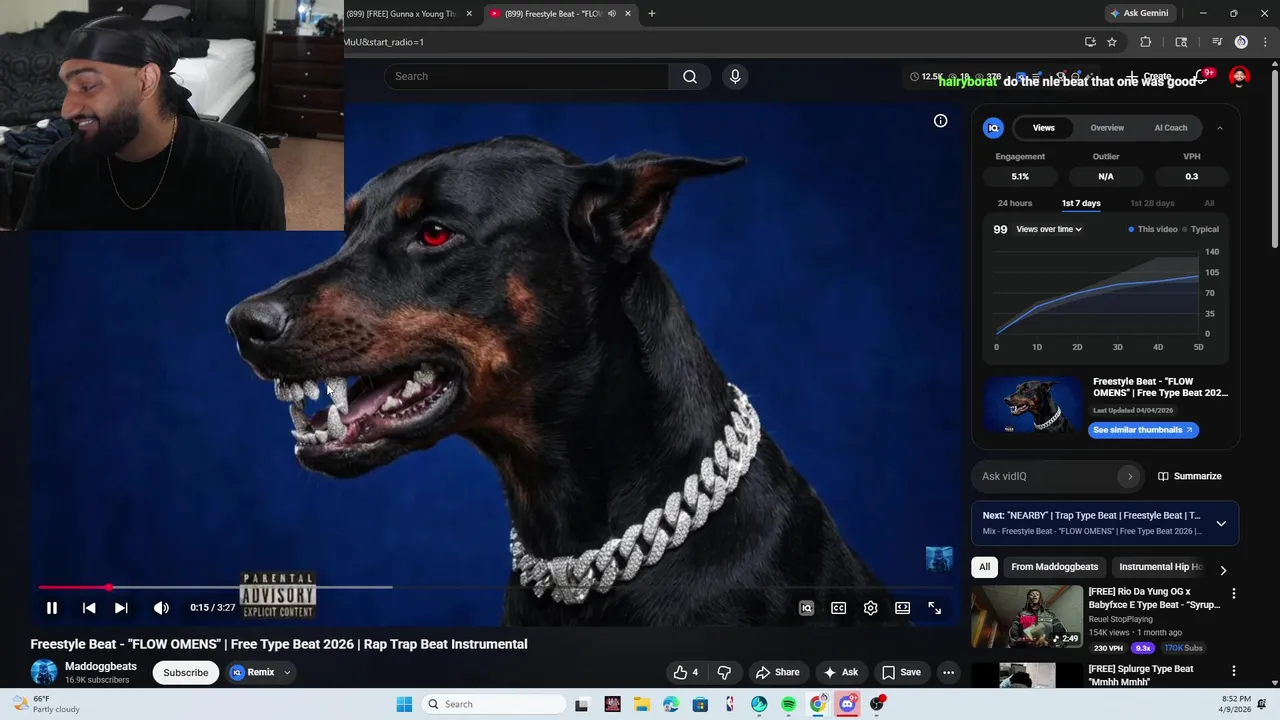Viewport: 1280px width, 720px height.
Task: Mute the Freestyle Beat tab via its speaker icon
Action: click(611, 13)
